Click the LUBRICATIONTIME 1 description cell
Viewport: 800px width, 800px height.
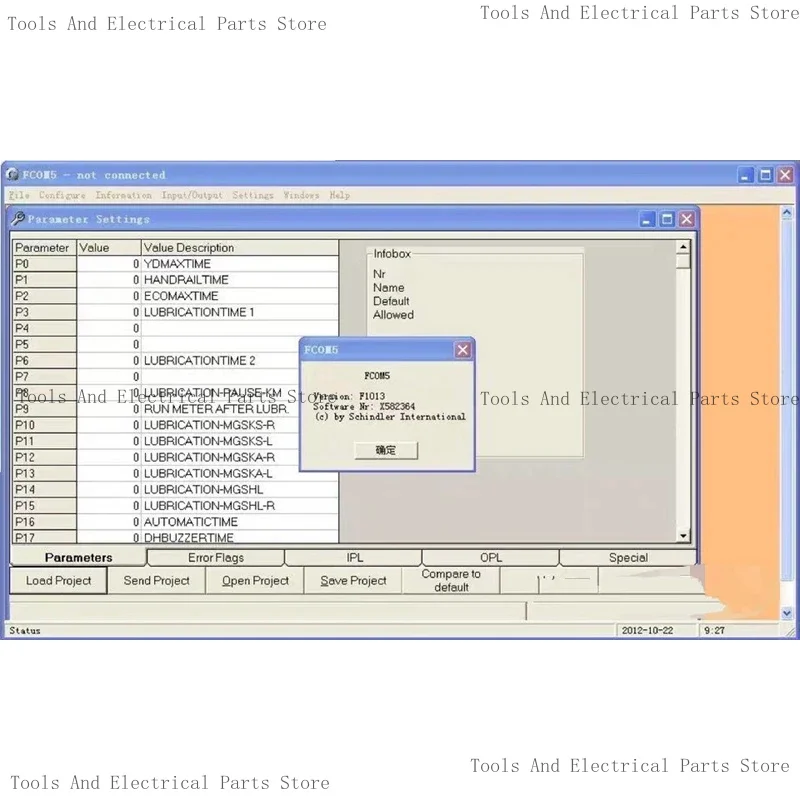pyautogui.click(x=240, y=312)
